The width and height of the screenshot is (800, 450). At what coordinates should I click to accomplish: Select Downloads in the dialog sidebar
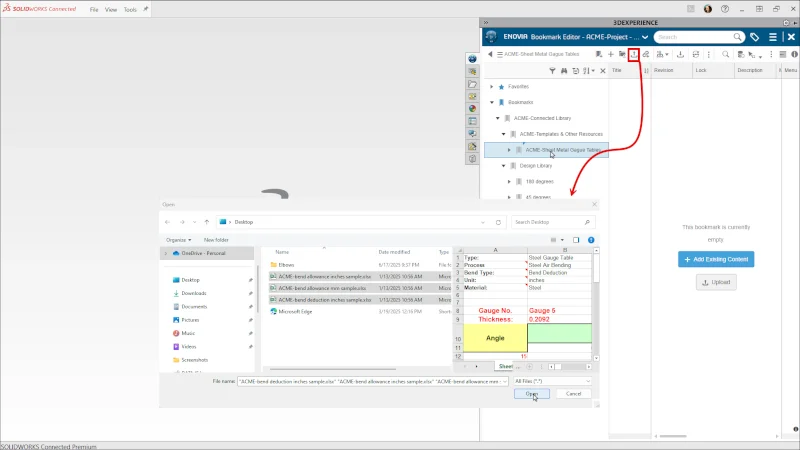[x=194, y=293]
